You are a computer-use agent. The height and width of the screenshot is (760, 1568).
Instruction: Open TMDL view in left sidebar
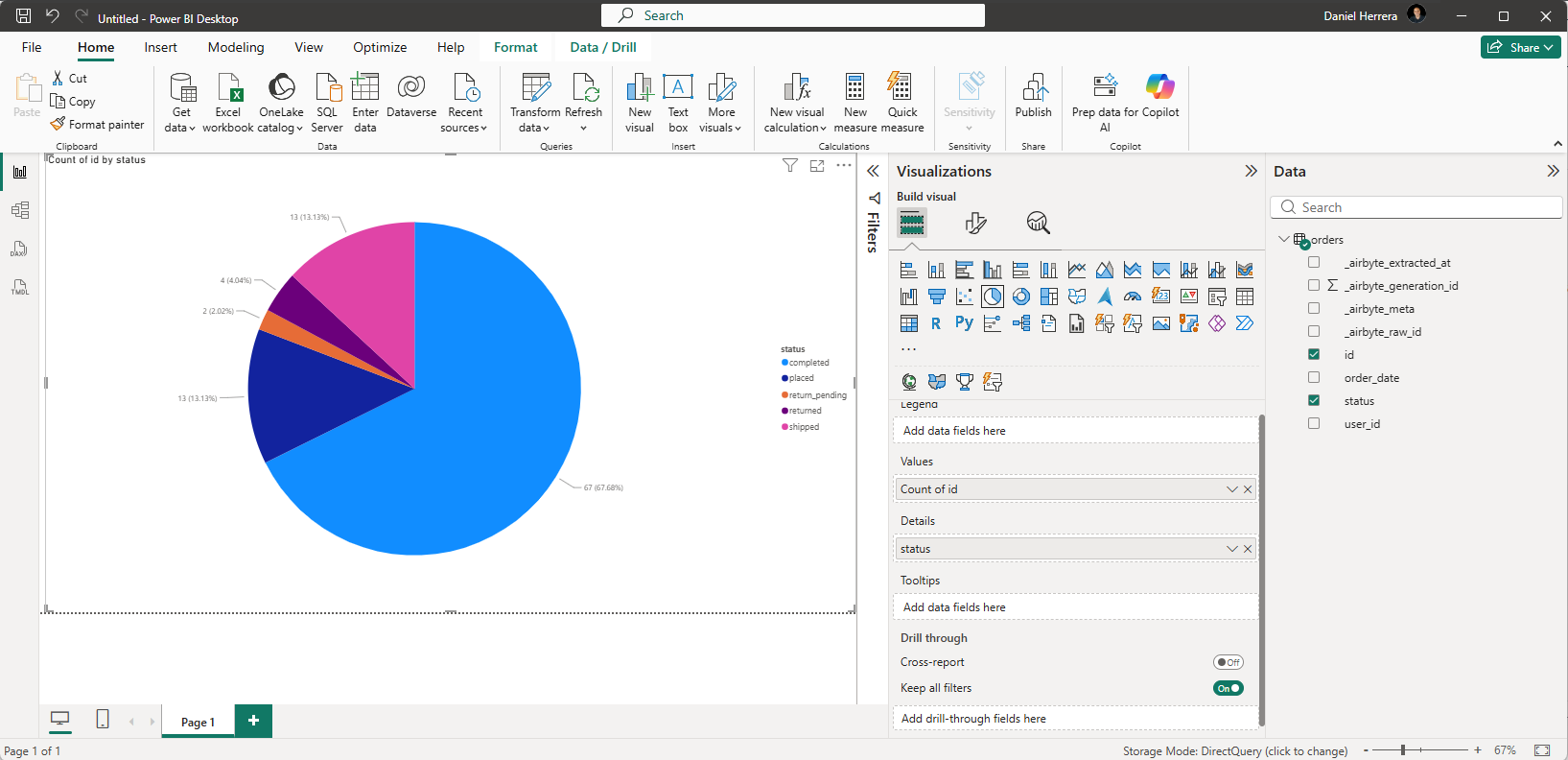pyautogui.click(x=20, y=287)
